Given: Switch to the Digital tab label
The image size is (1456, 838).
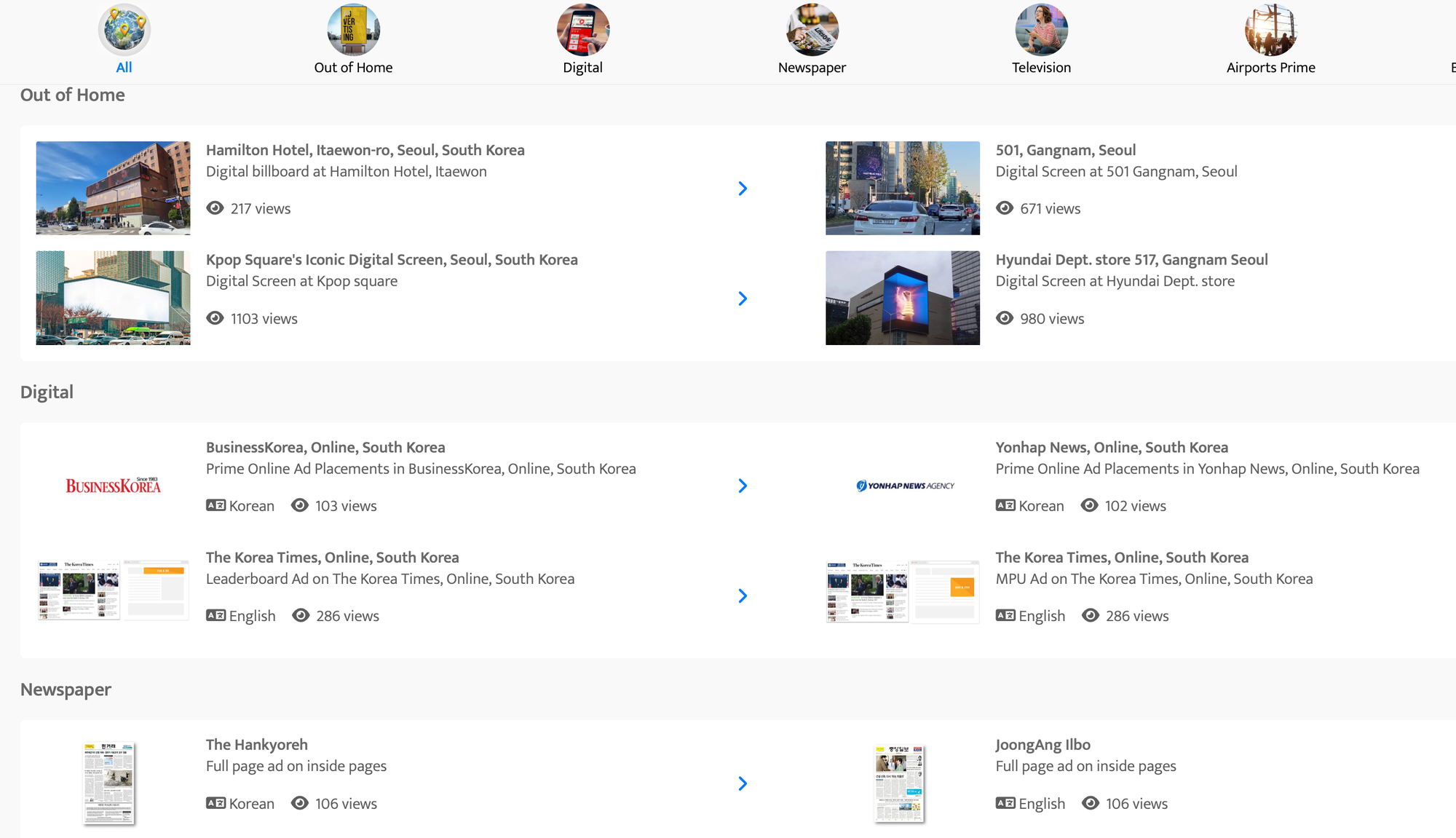Looking at the screenshot, I should pos(583,68).
